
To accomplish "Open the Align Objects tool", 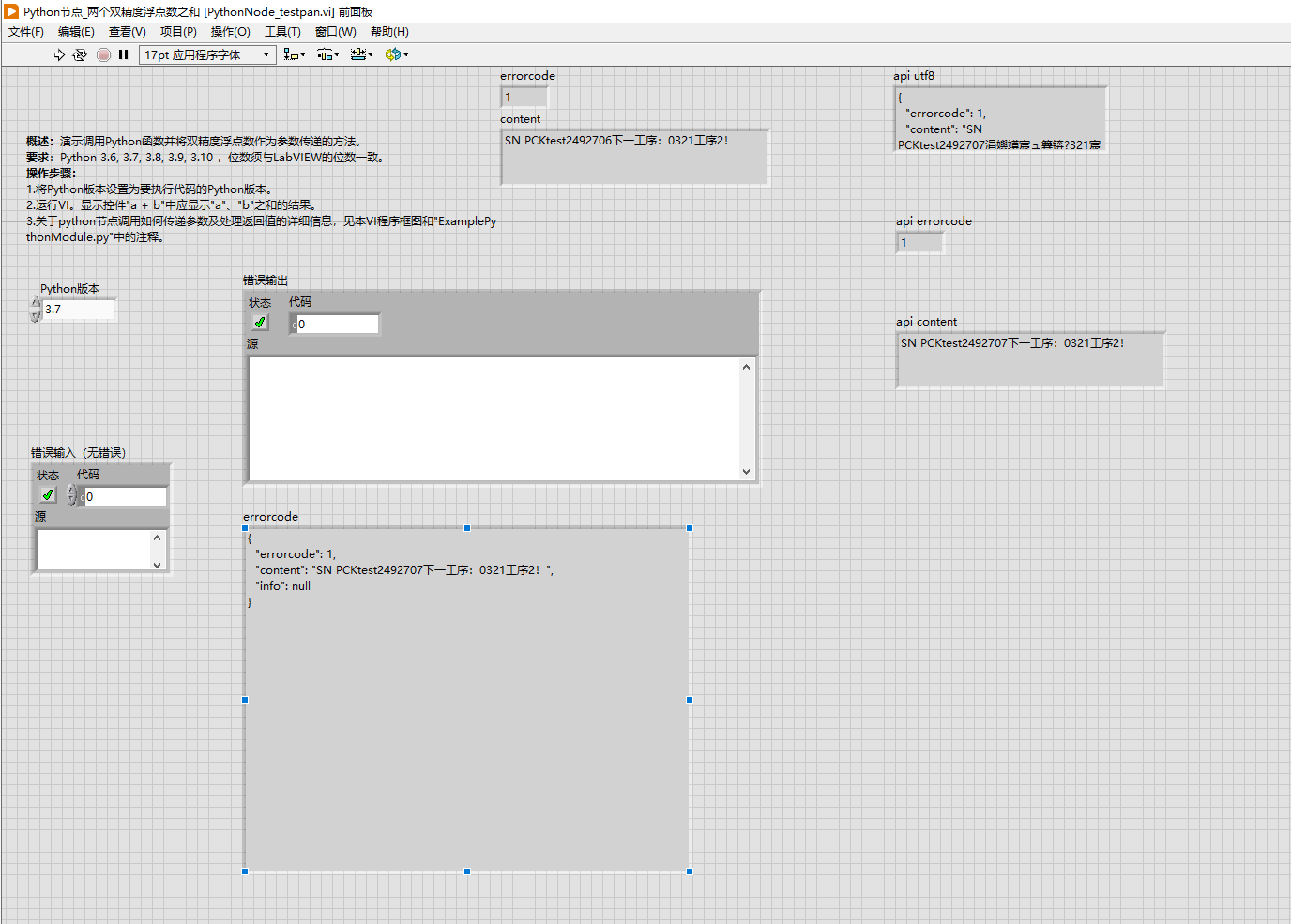I will coord(295,55).
